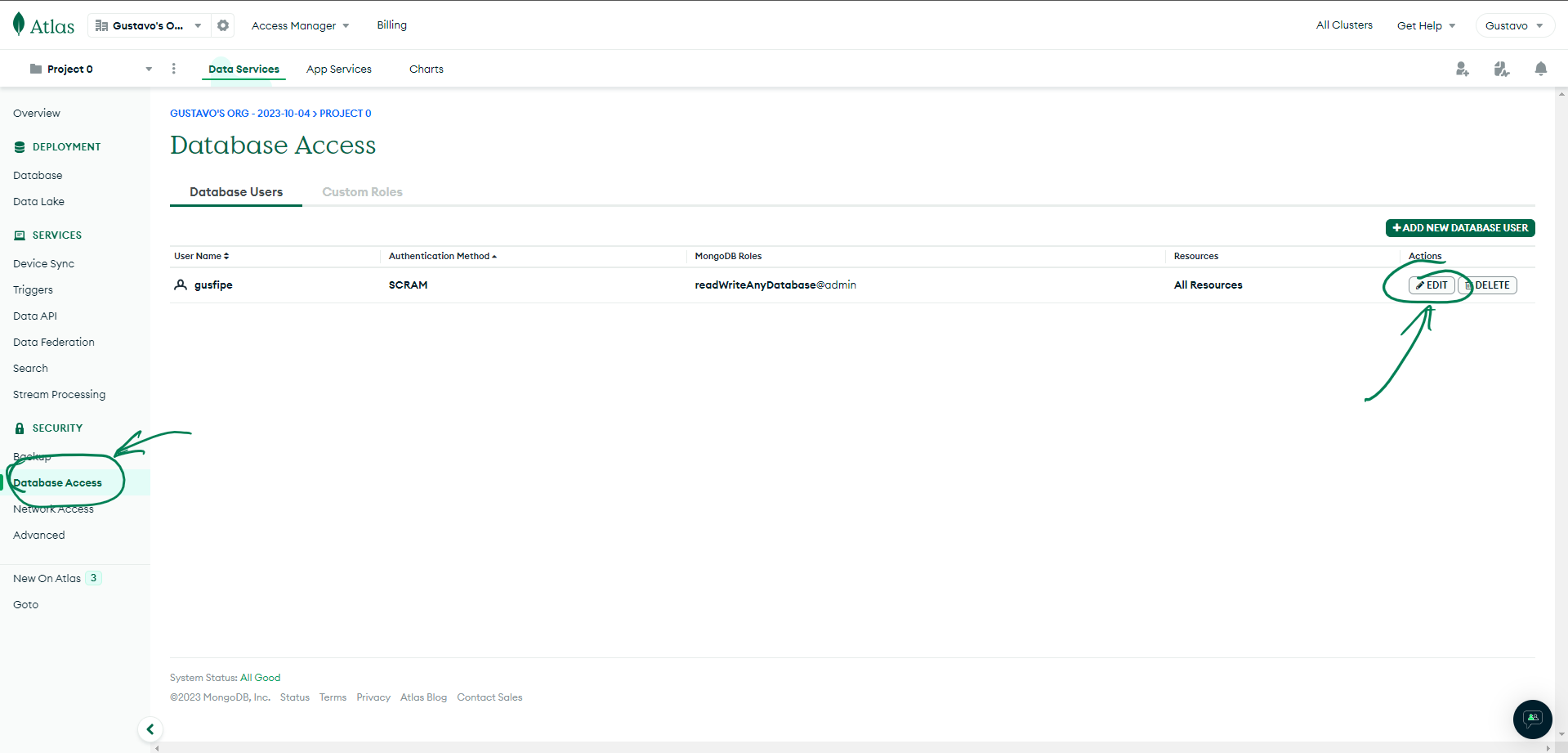The image size is (1568, 753).
Task: Open the Billing menu item
Action: (x=391, y=25)
